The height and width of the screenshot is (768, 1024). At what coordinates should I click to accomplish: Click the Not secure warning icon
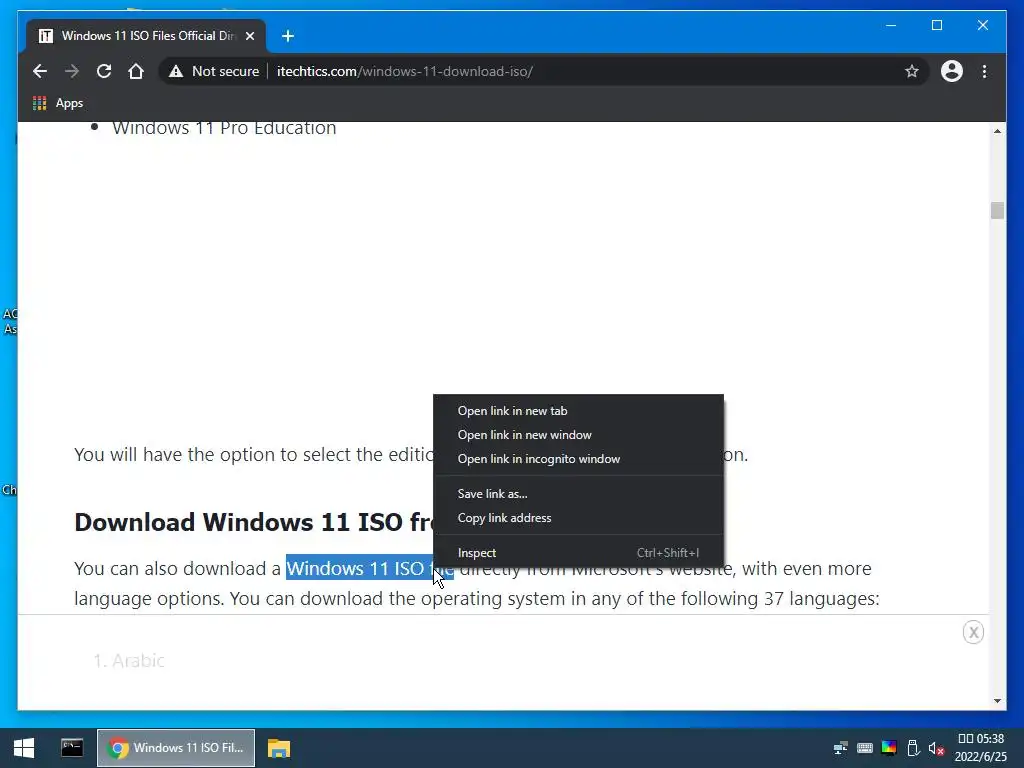[176, 71]
